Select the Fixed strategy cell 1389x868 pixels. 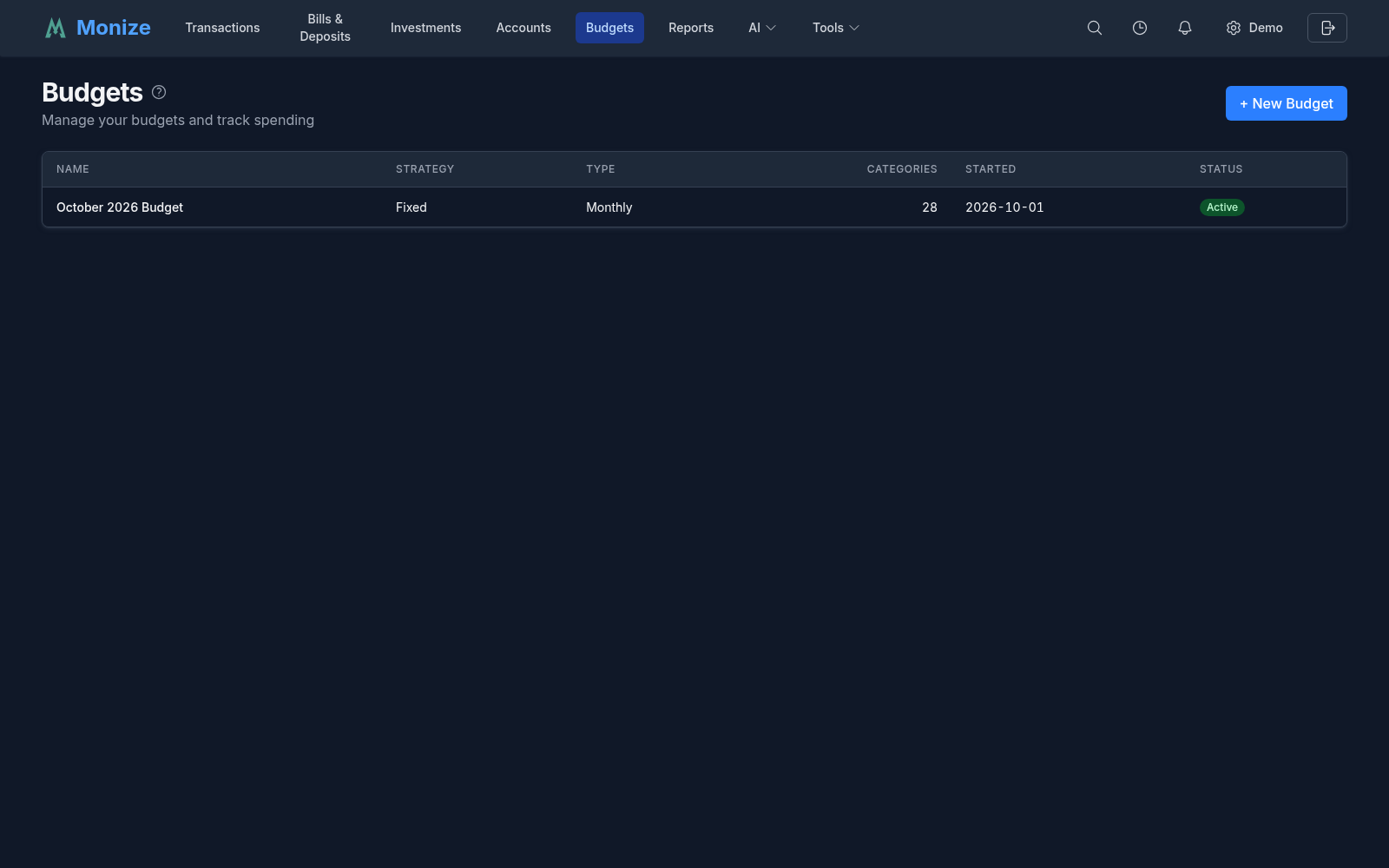click(x=411, y=207)
